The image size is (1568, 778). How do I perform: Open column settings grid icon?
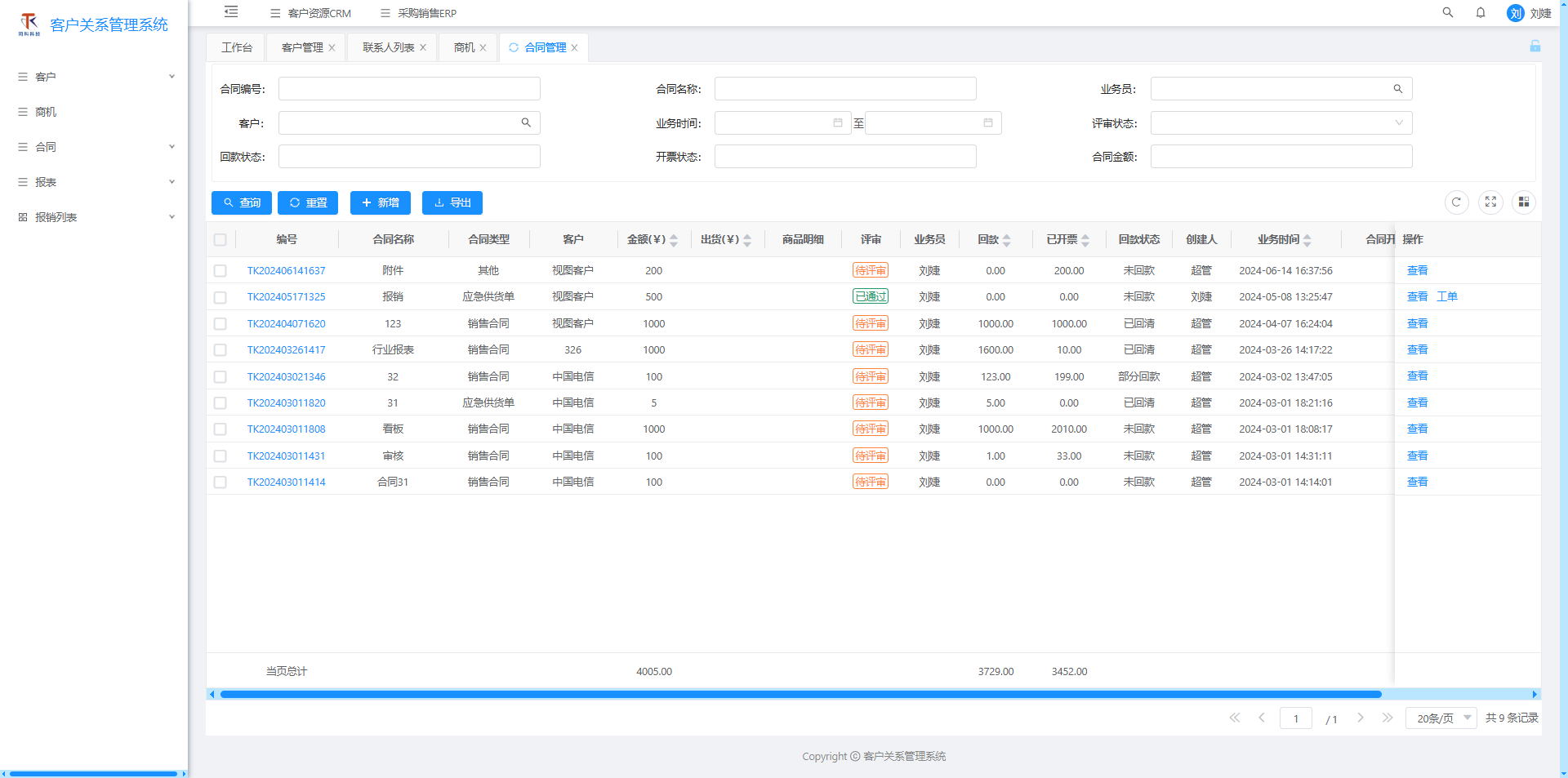coord(1524,202)
